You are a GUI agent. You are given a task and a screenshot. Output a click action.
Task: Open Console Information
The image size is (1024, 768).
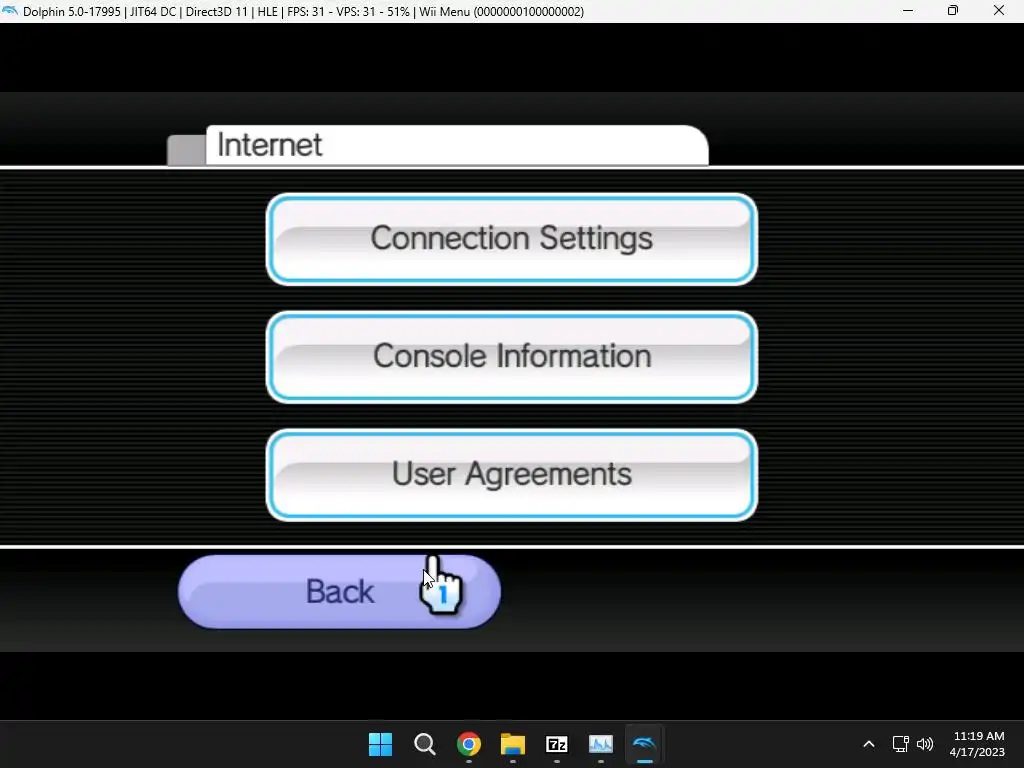coord(511,357)
